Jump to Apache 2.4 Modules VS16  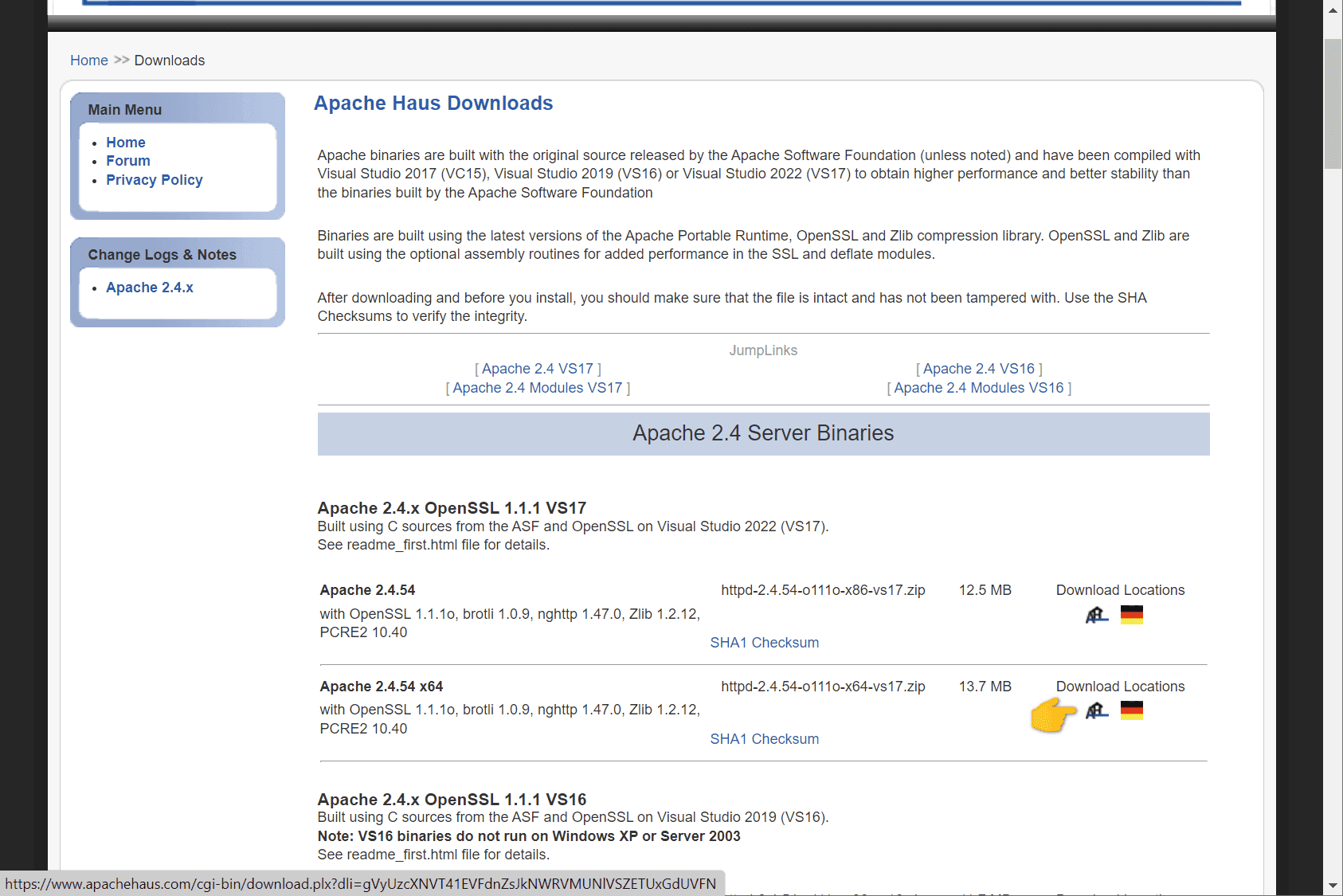979,388
